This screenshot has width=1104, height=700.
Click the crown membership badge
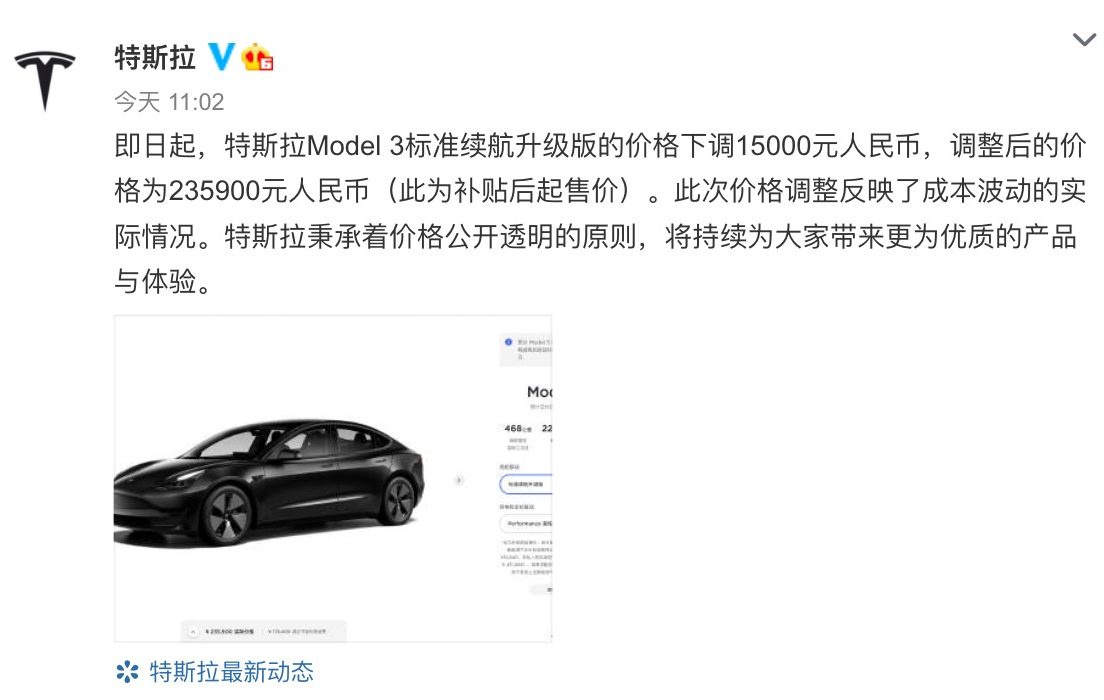pos(257,56)
